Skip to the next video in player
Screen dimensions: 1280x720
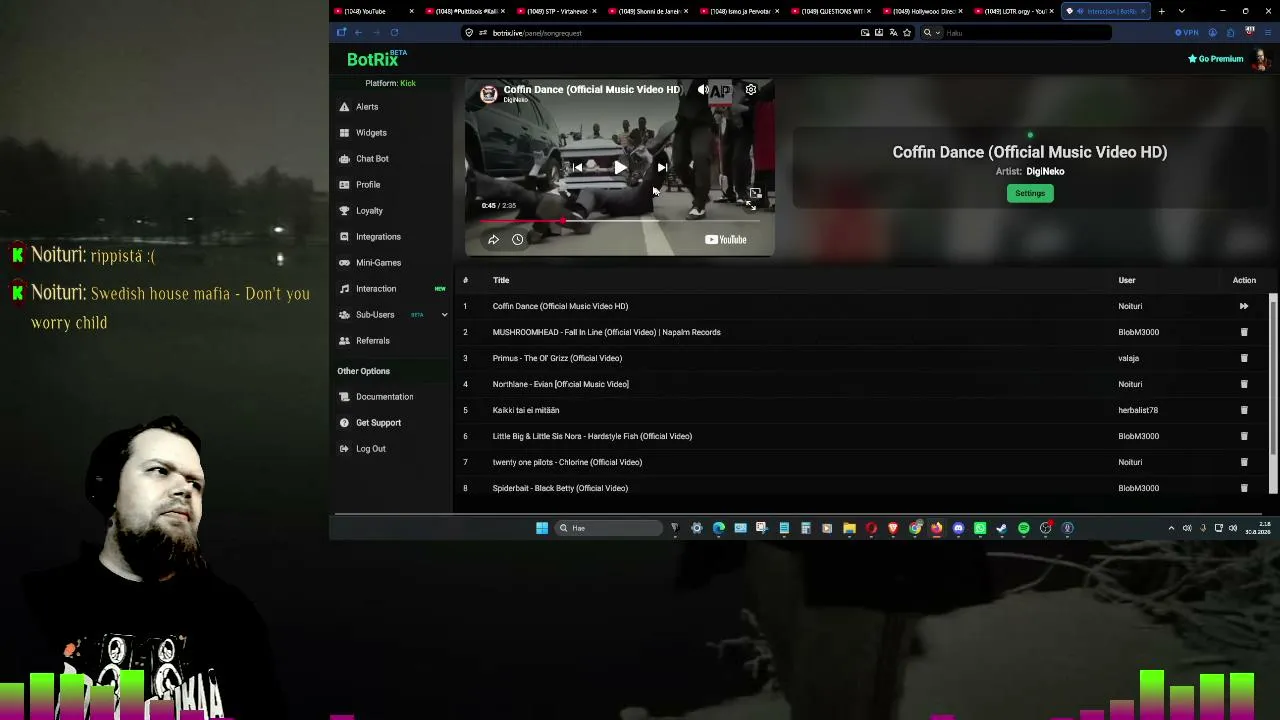point(662,168)
